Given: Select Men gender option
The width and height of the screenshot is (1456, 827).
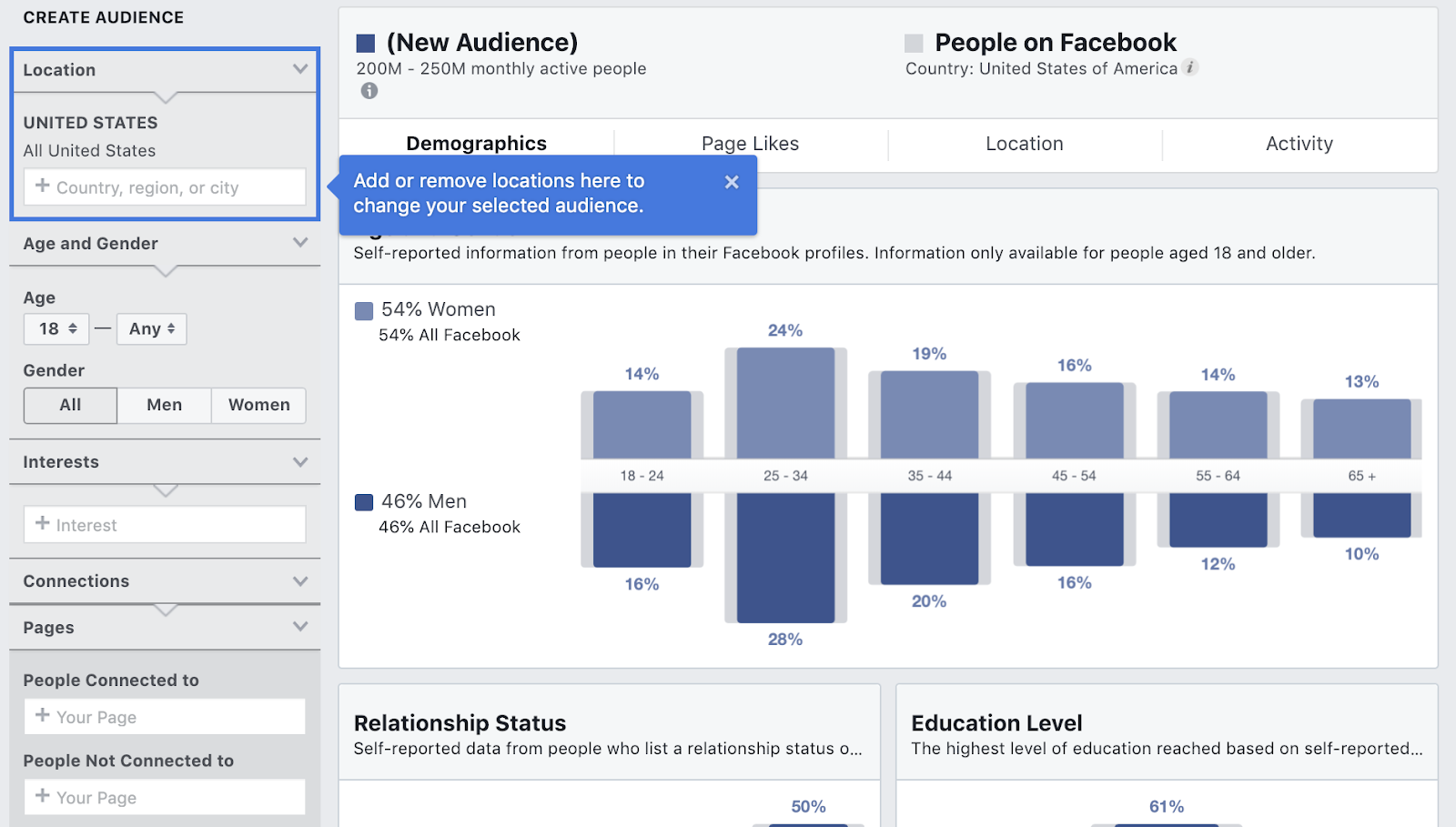Looking at the screenshot, I should 165,406.
